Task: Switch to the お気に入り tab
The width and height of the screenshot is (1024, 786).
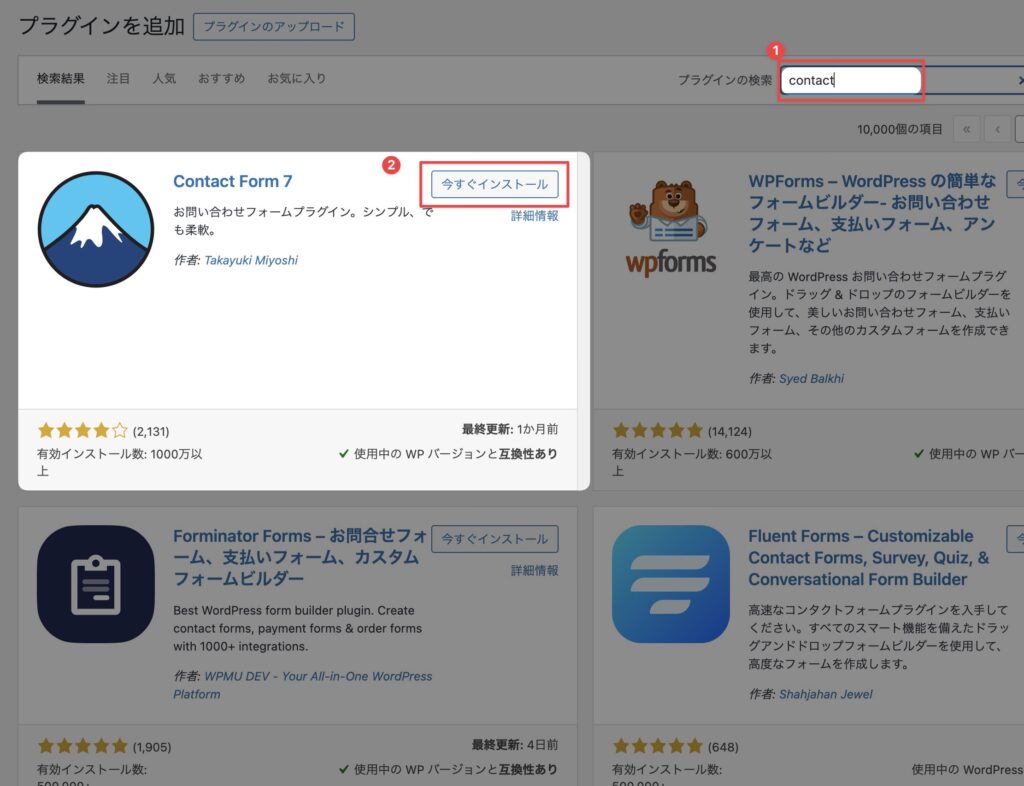Action: pyautogui.click(x=296, y=79)
